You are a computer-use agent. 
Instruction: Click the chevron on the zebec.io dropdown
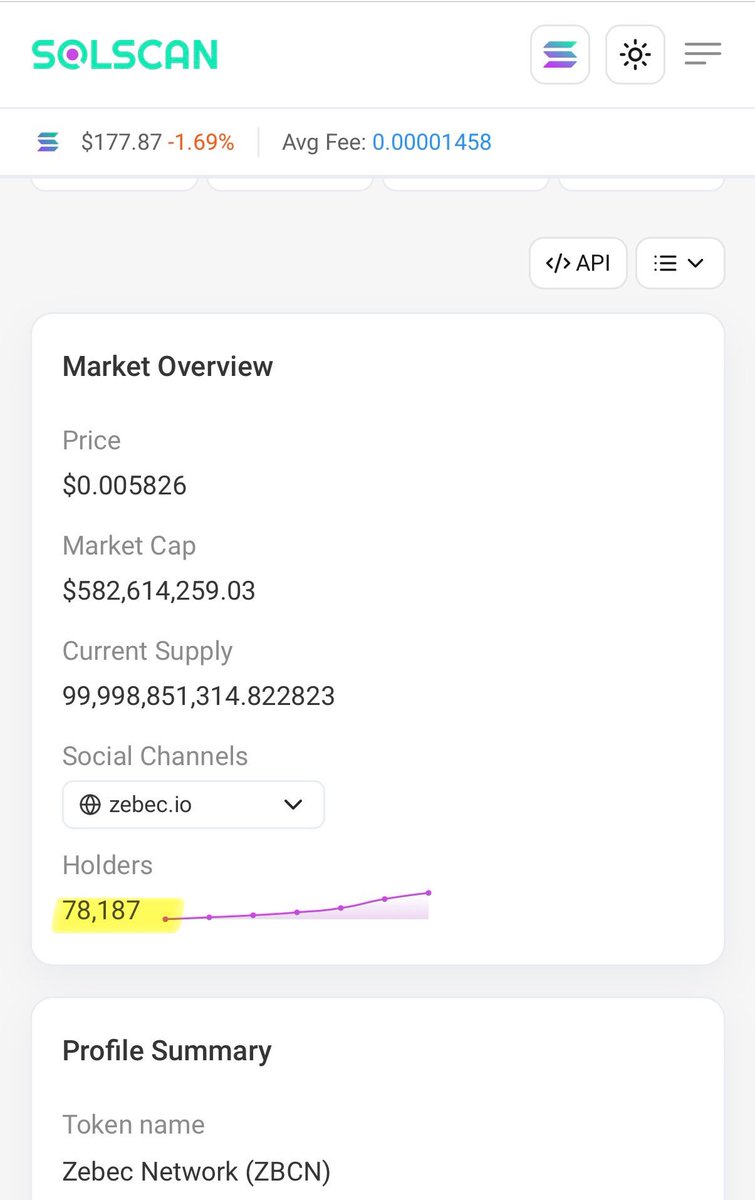(293, 805)
